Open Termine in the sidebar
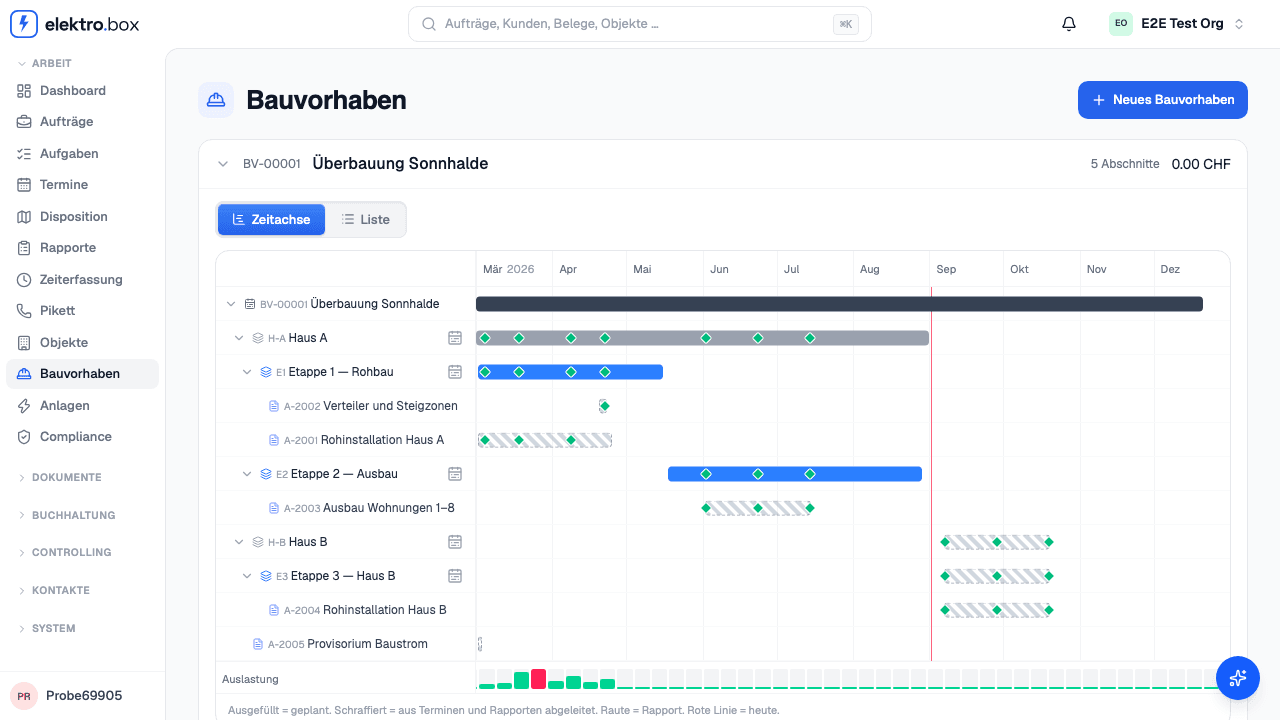Screen dimensions: 1280x720 coord(82,185)
